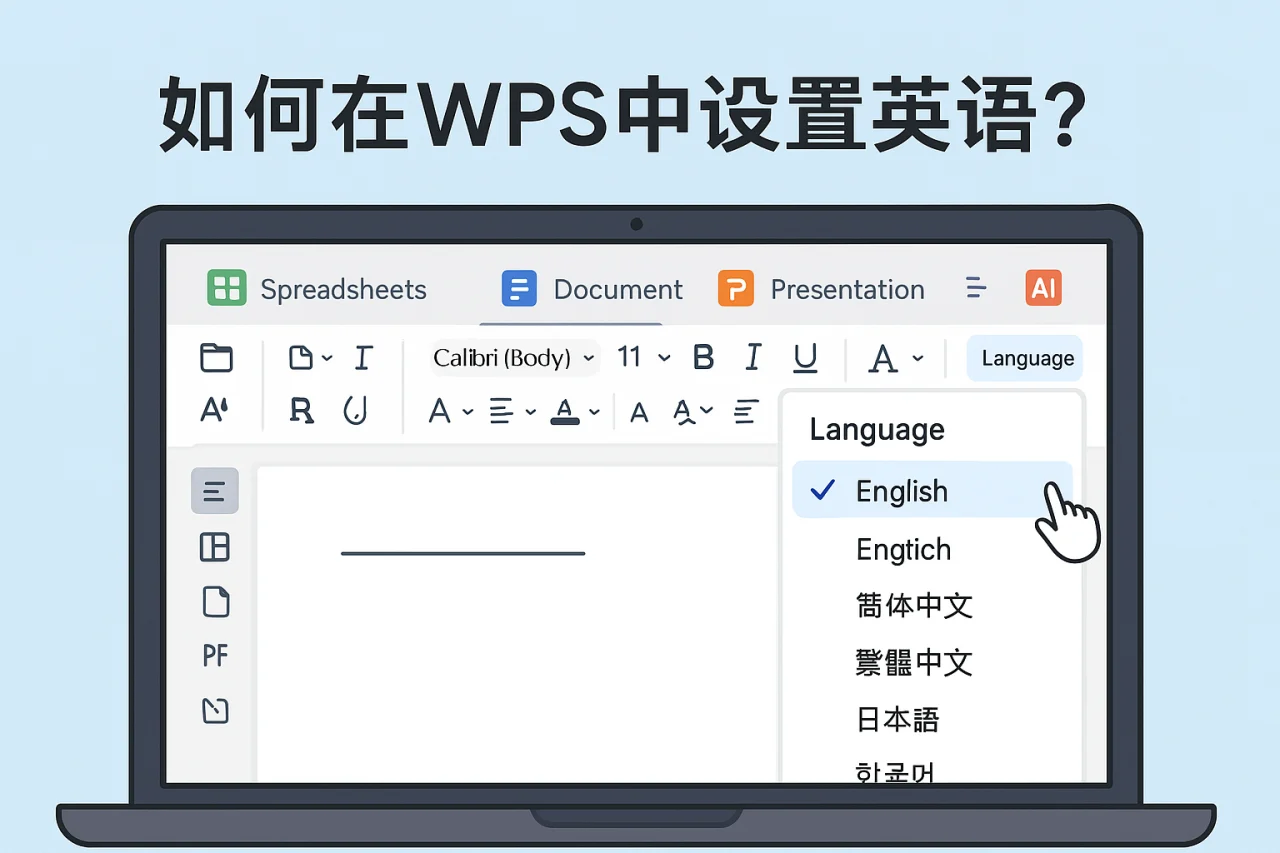Toggle underline formatting
This screenshot has height=853, width=1280.
pyautogui.click(x=806, y=357)
